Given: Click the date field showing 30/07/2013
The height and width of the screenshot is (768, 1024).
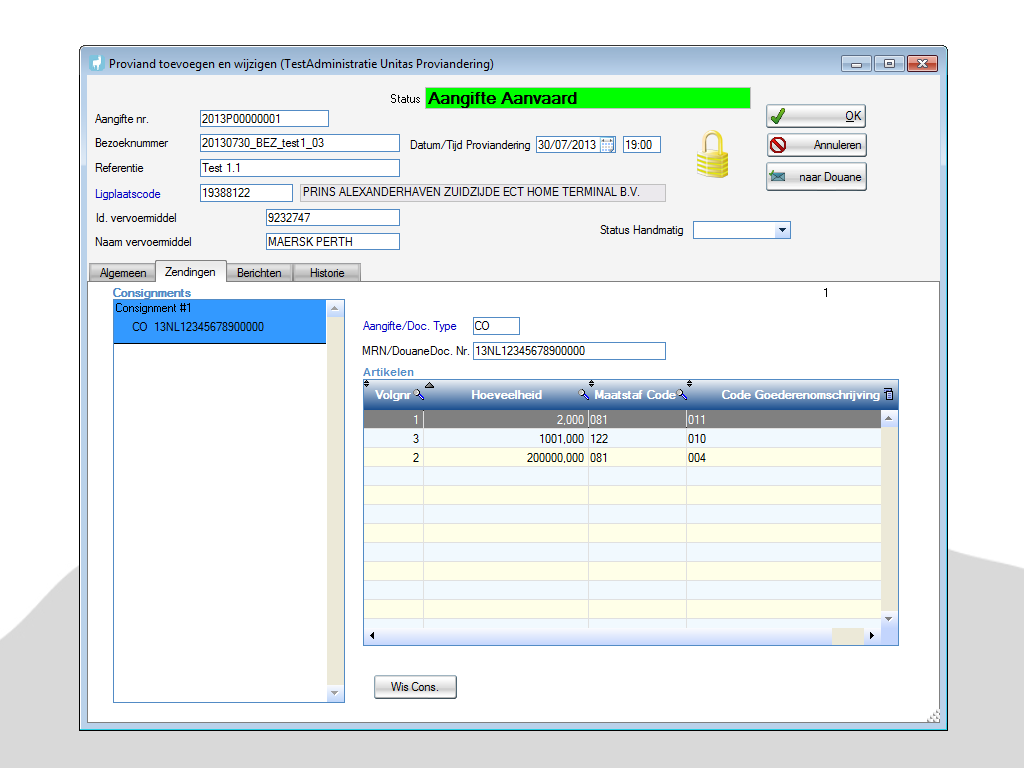Looking at the screenshot, I should click(x=568, y=145).
